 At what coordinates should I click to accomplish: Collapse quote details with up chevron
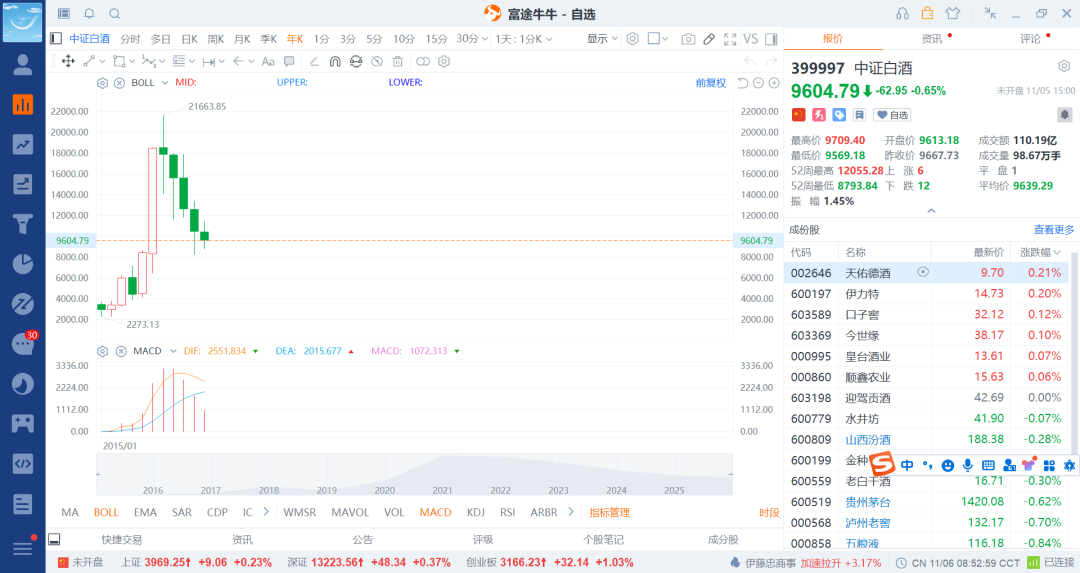pos(931,211)
